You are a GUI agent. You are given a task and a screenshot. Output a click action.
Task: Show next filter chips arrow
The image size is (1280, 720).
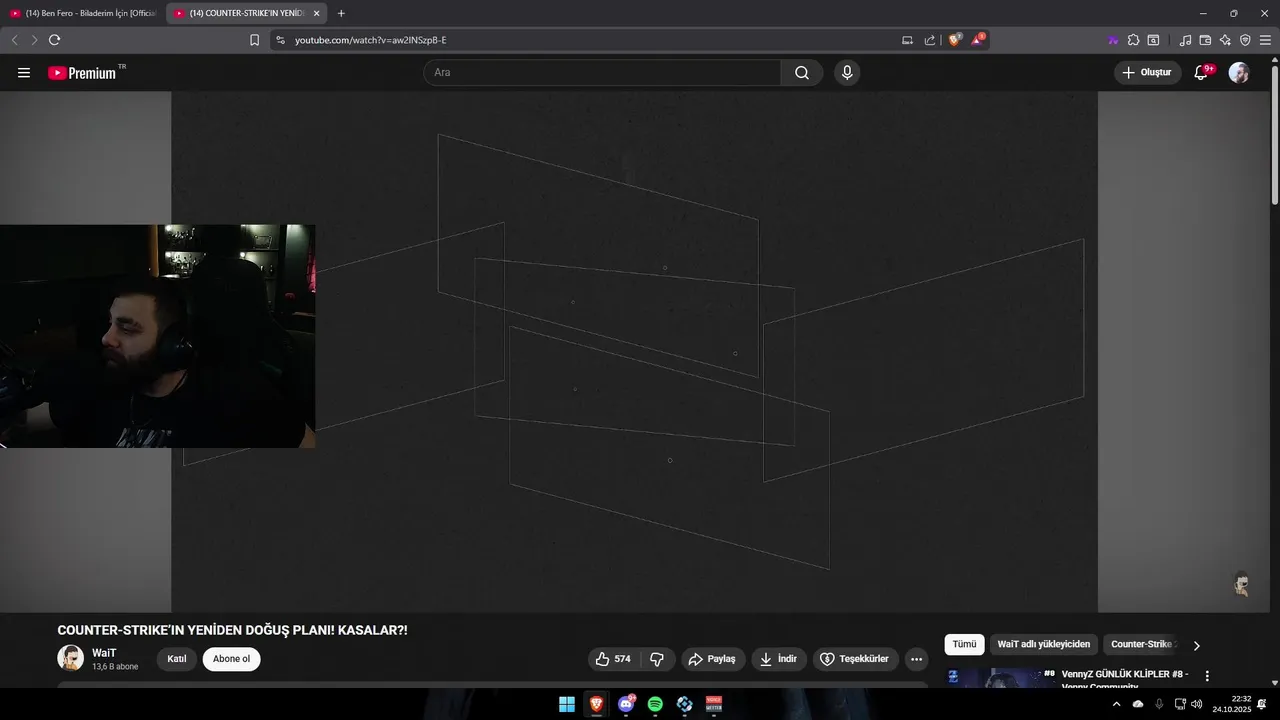point(1197,645)
